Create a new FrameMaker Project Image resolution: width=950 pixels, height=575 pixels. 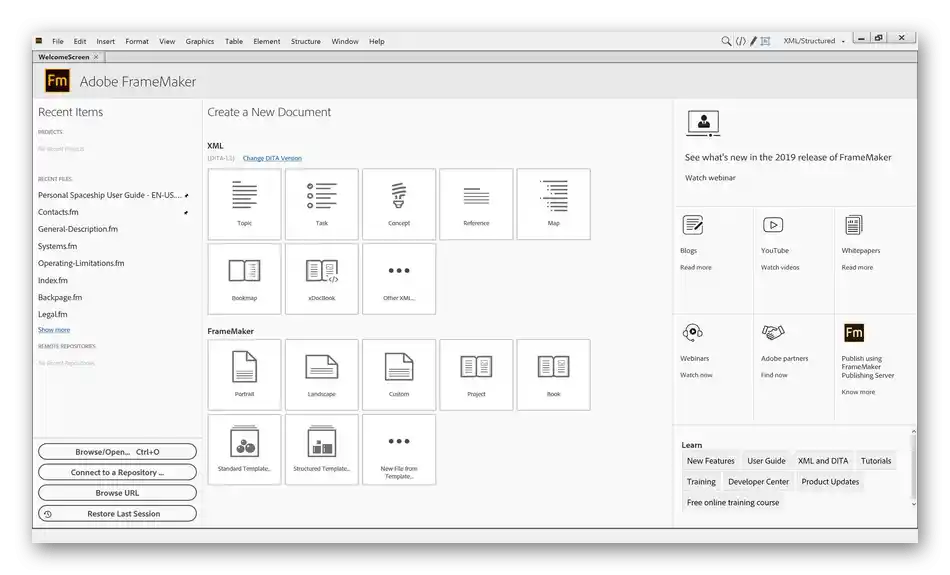point(476,375)
